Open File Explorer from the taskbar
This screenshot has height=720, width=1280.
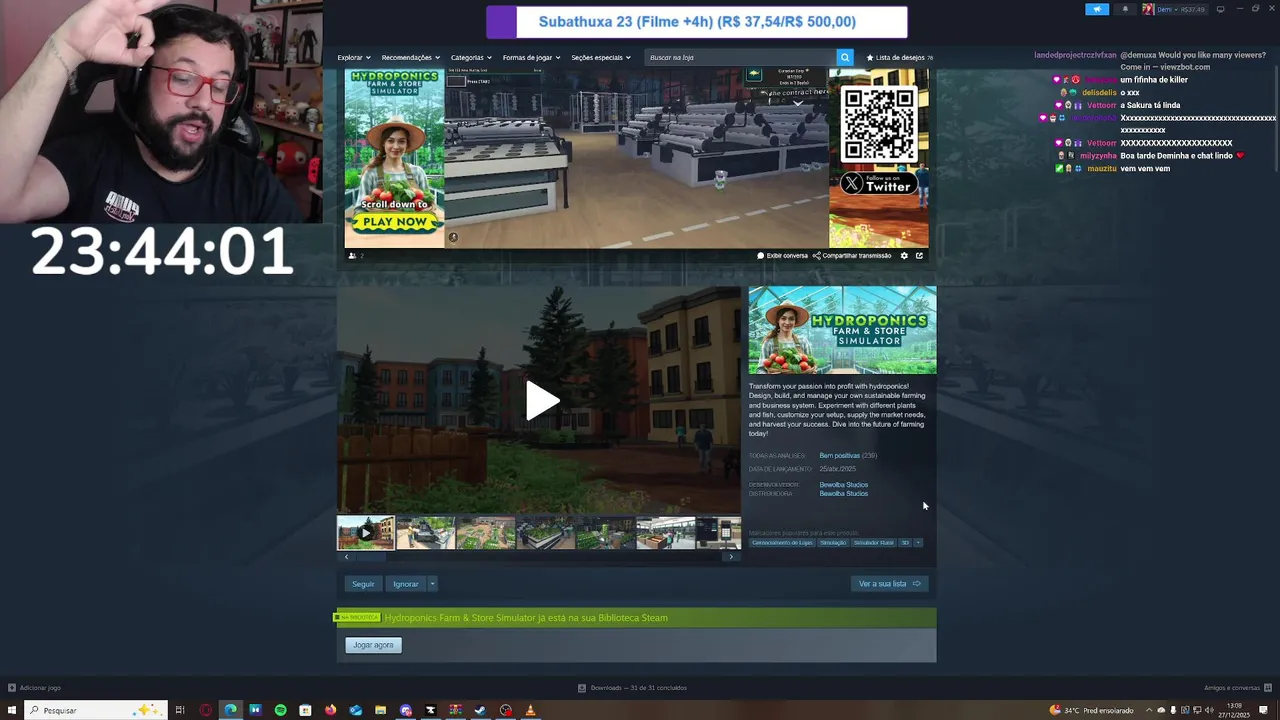[381, 710]
